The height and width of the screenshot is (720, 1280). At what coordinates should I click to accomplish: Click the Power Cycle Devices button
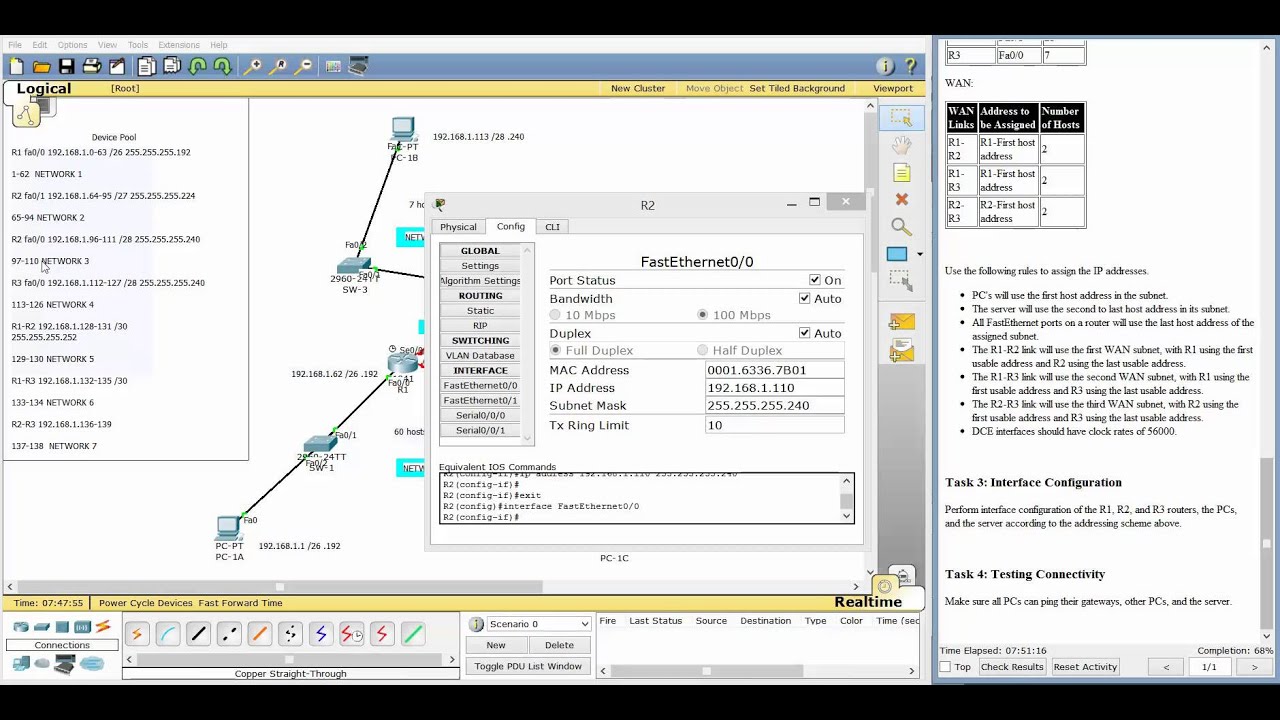tap(145, 603)
